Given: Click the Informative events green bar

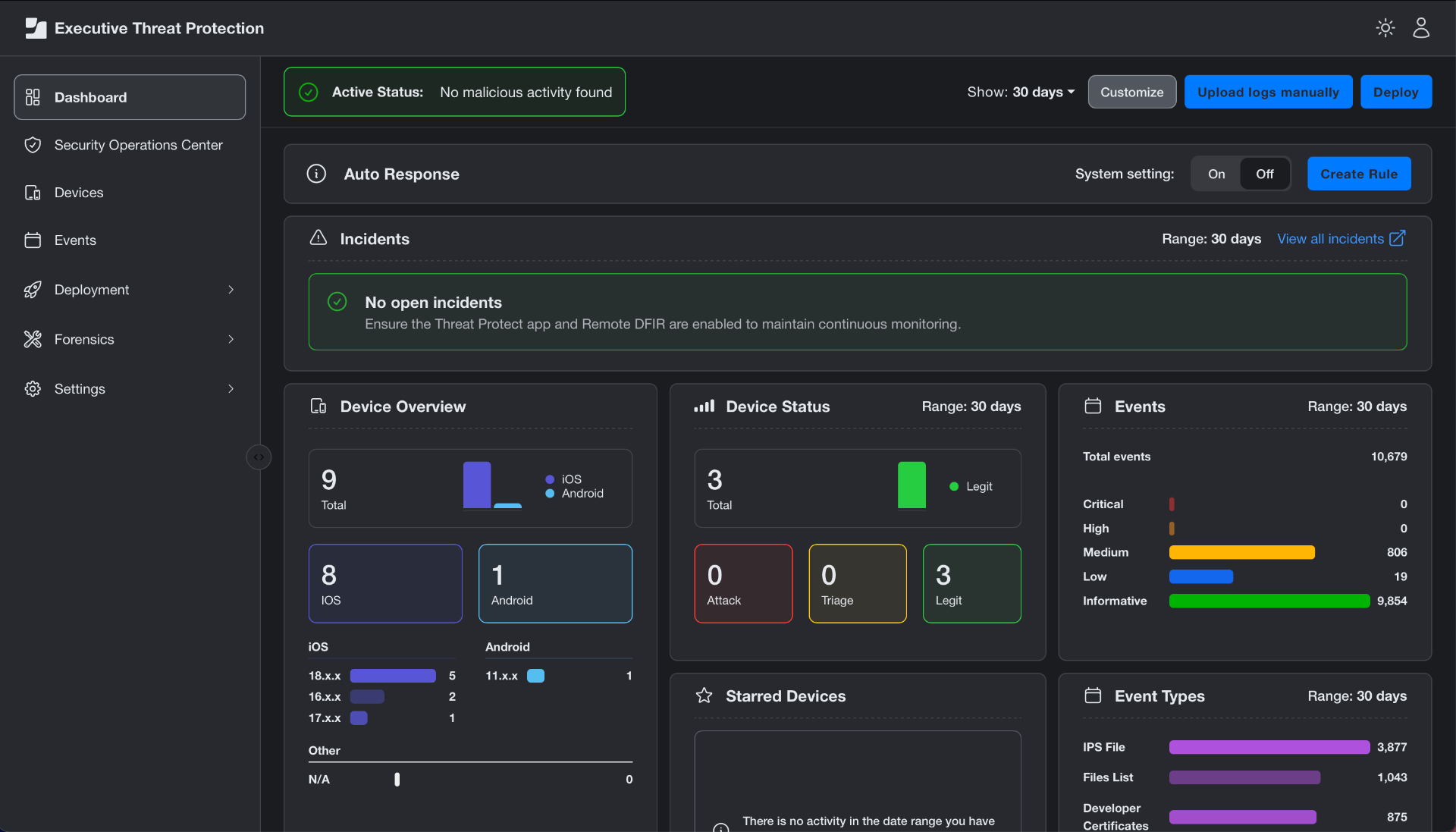Looking at the screenshot, I should tap(1269, 601).
